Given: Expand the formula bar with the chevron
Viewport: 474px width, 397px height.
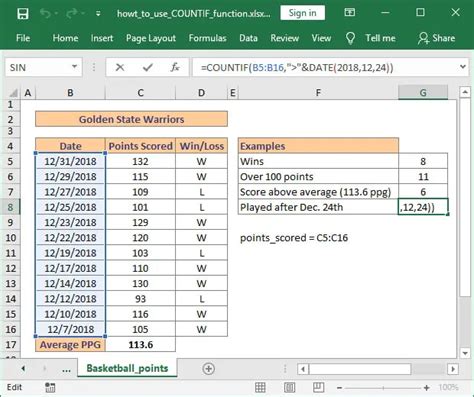Looking at the screenshot, I should pos(463,67).
